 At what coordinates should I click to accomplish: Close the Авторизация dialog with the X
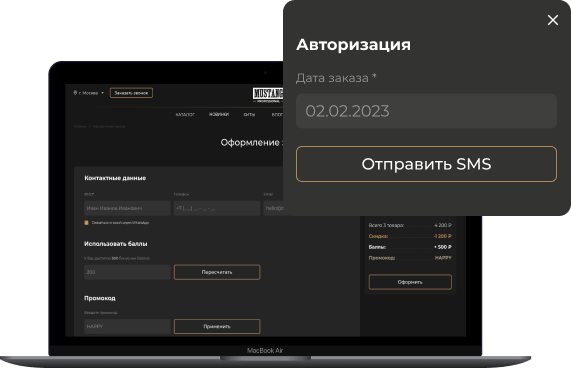552,20
